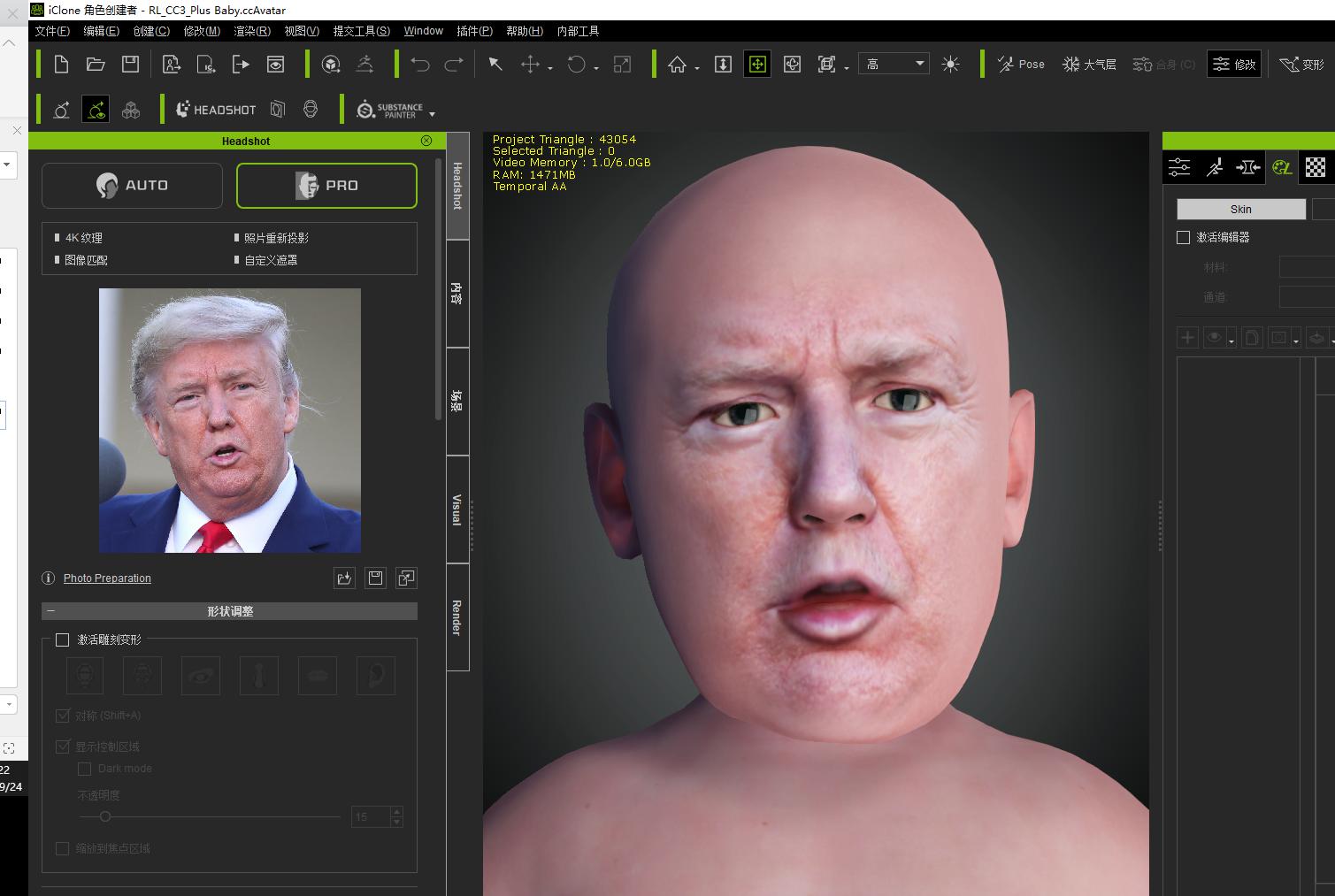The width and height of the screenshot is (1335, 896).
Task: Expand the Substance Painter dropdown arrow
Action: pos(432,114)
